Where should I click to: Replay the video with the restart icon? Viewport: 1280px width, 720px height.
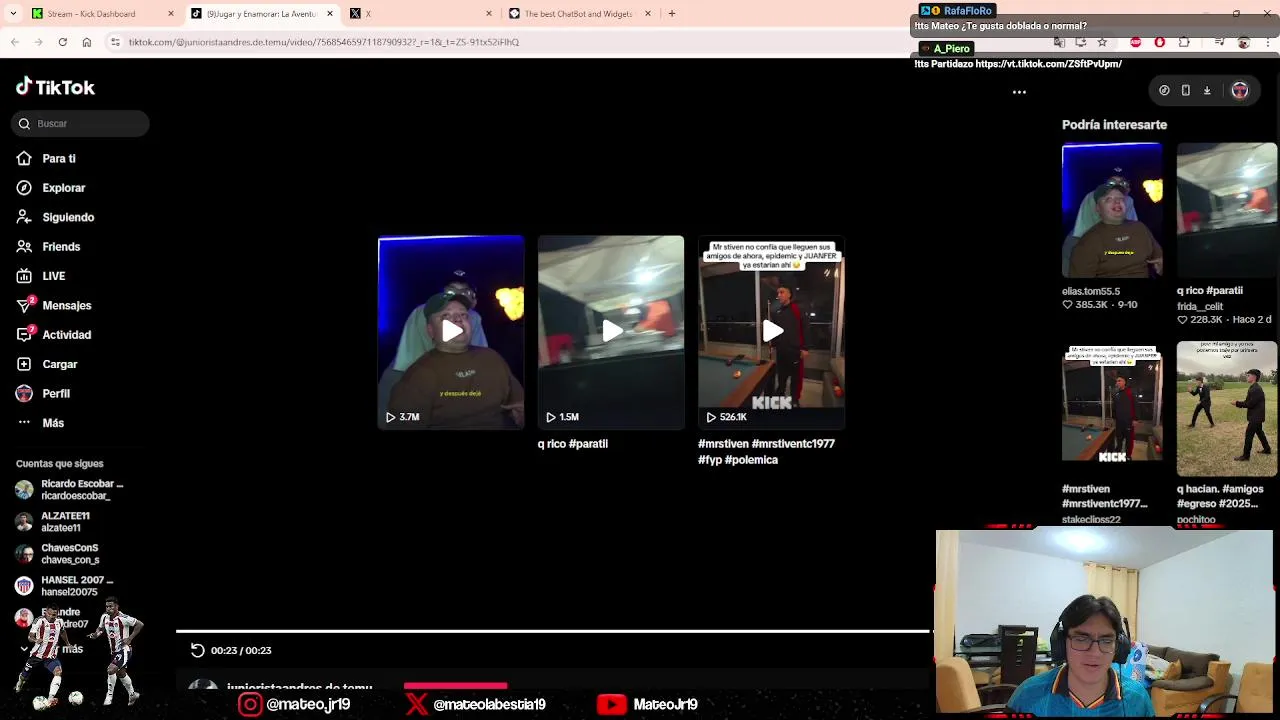(x=198, y=650)
